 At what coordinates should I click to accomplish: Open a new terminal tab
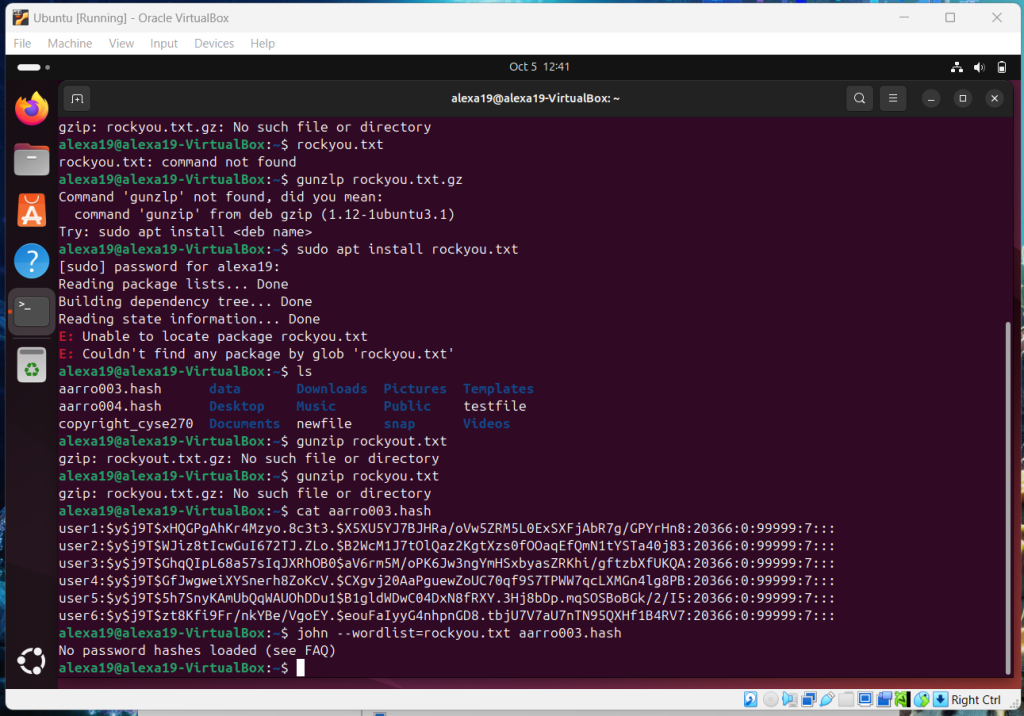[x=77, y=98]
